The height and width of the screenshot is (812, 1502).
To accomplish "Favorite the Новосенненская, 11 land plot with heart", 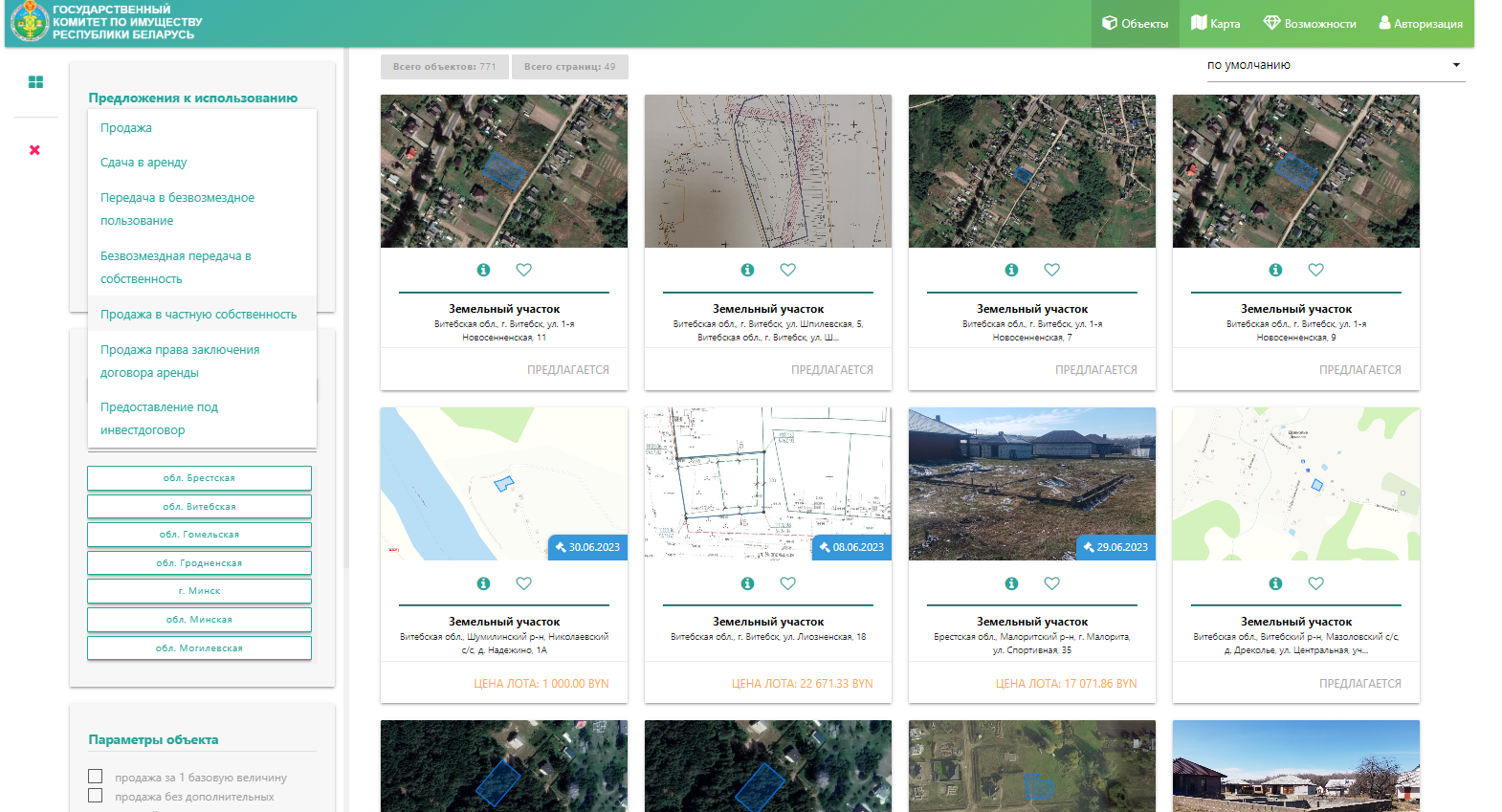I will (523, 270).
